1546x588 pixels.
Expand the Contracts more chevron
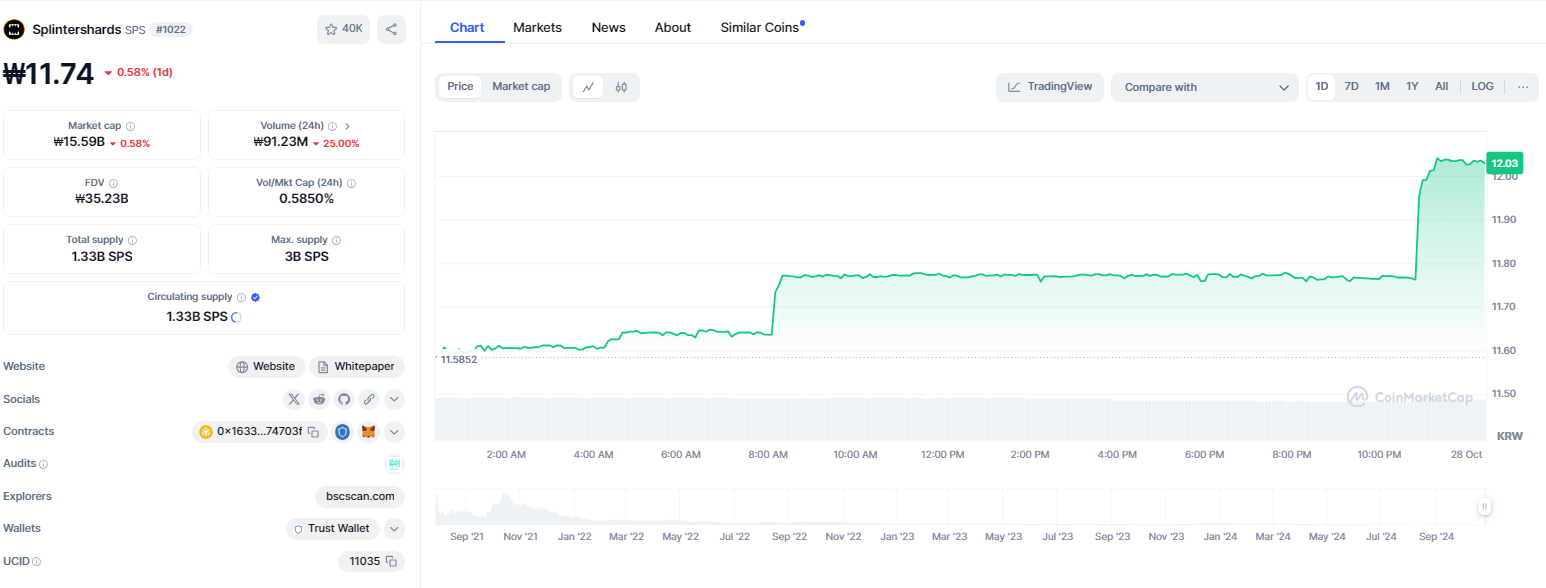pos(394,432)
